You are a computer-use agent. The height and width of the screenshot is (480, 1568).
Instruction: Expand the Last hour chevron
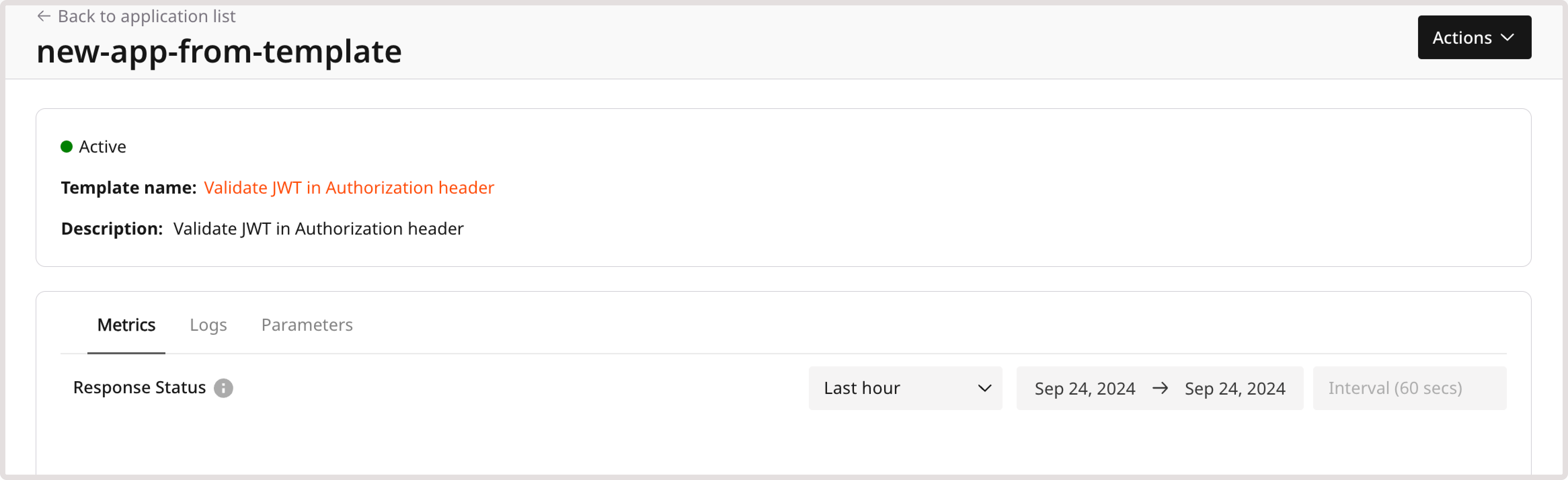(x=984, y=388)
